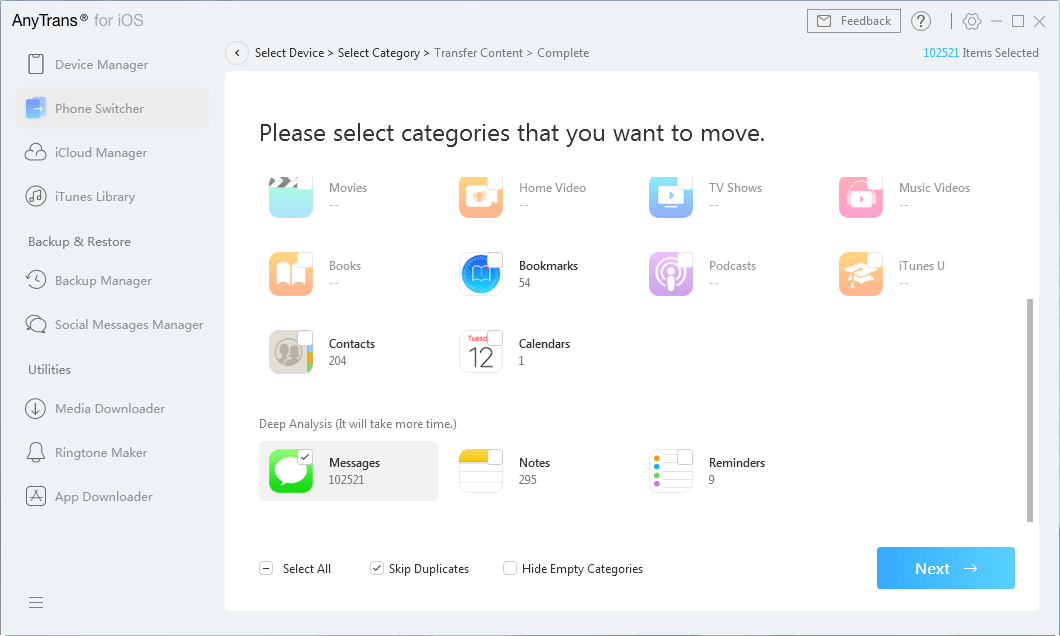The width and height of the screenshot is (1060, 636).
Task: Click the back arrow in breadcrumb
Action: (x=237, y=53)
